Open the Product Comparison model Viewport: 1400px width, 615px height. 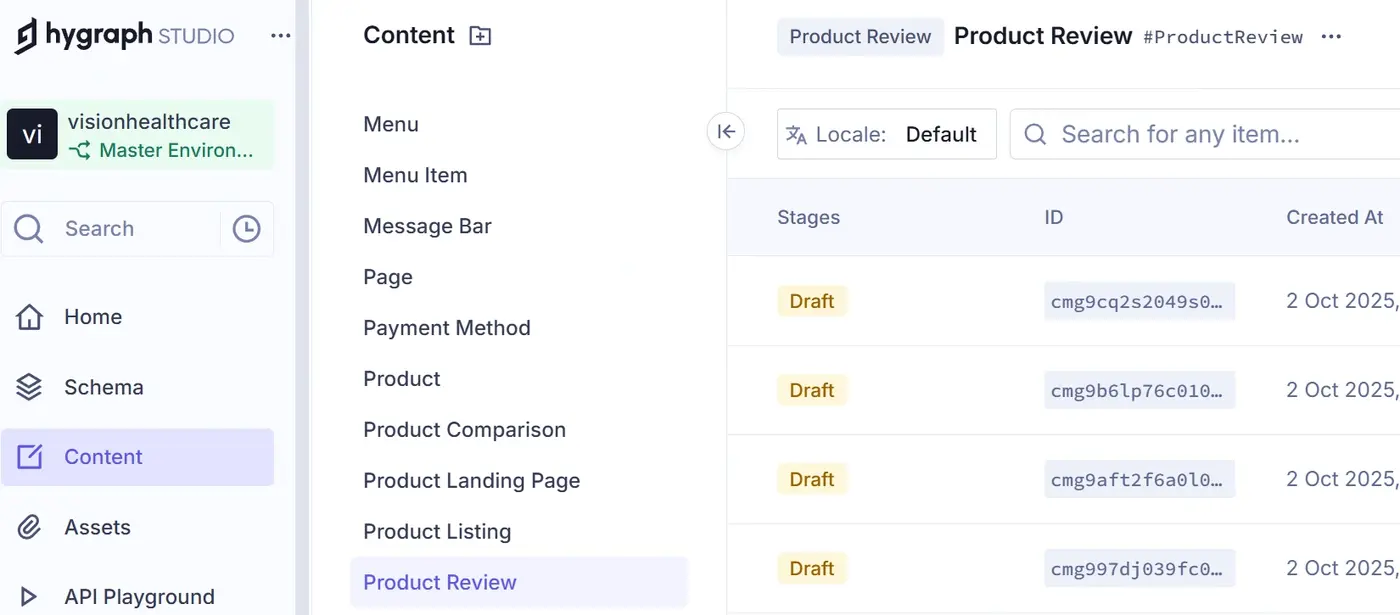click(465, 430)
